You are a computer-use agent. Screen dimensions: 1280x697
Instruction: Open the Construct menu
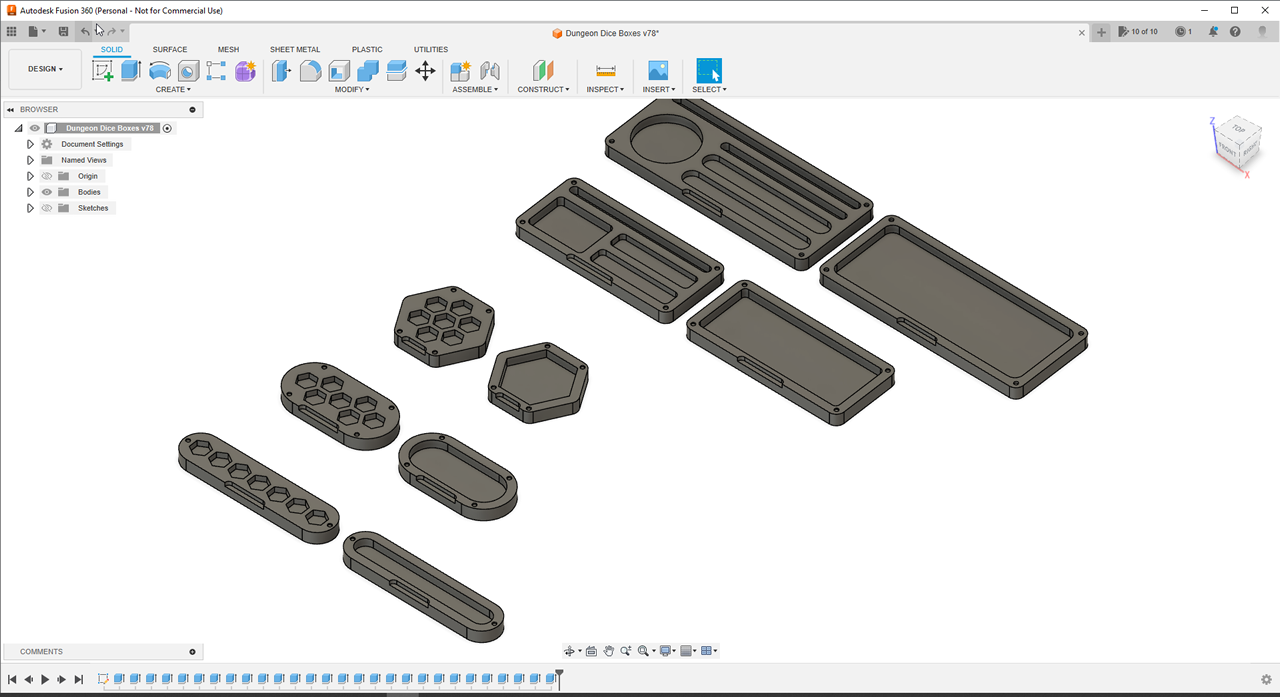[x=543, y=90]
